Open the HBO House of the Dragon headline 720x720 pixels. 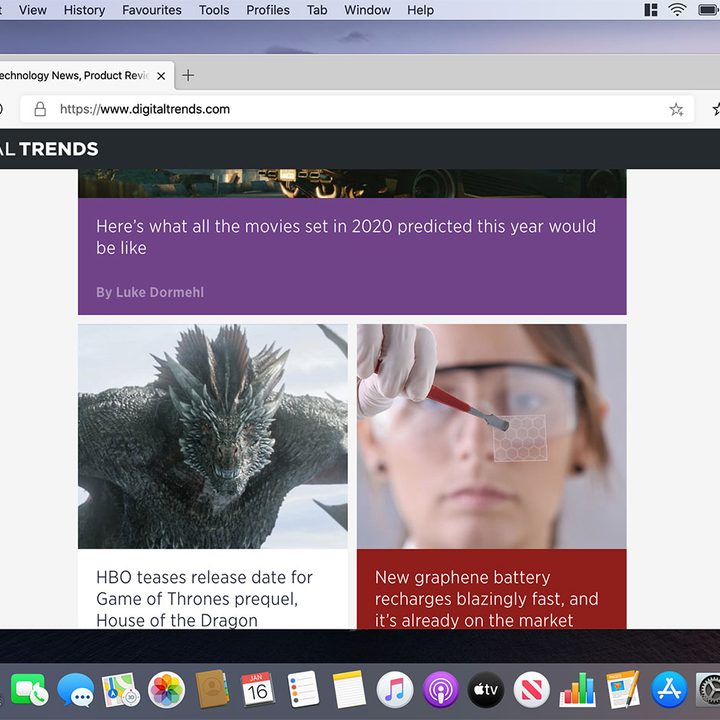(204, 598)
